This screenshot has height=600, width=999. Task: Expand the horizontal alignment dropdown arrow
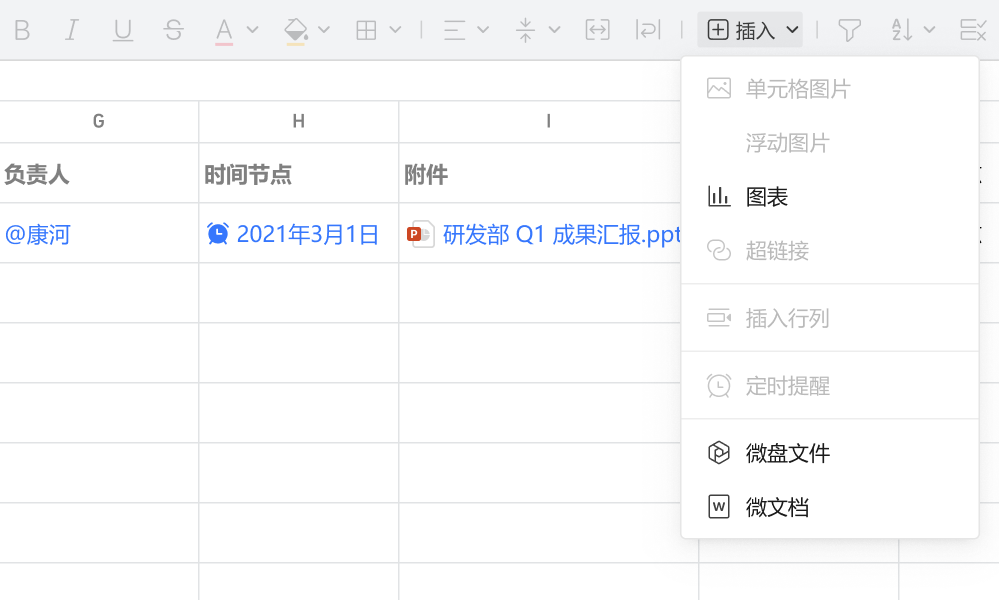coord(483,29)
